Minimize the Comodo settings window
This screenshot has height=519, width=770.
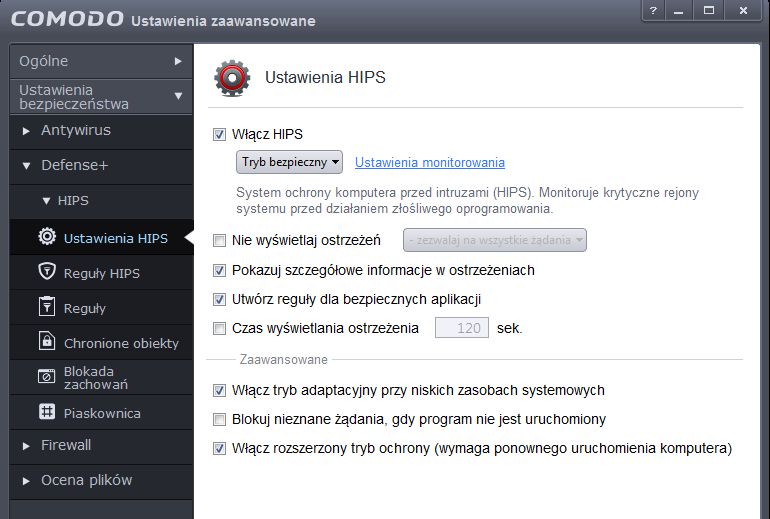(679, 10)
